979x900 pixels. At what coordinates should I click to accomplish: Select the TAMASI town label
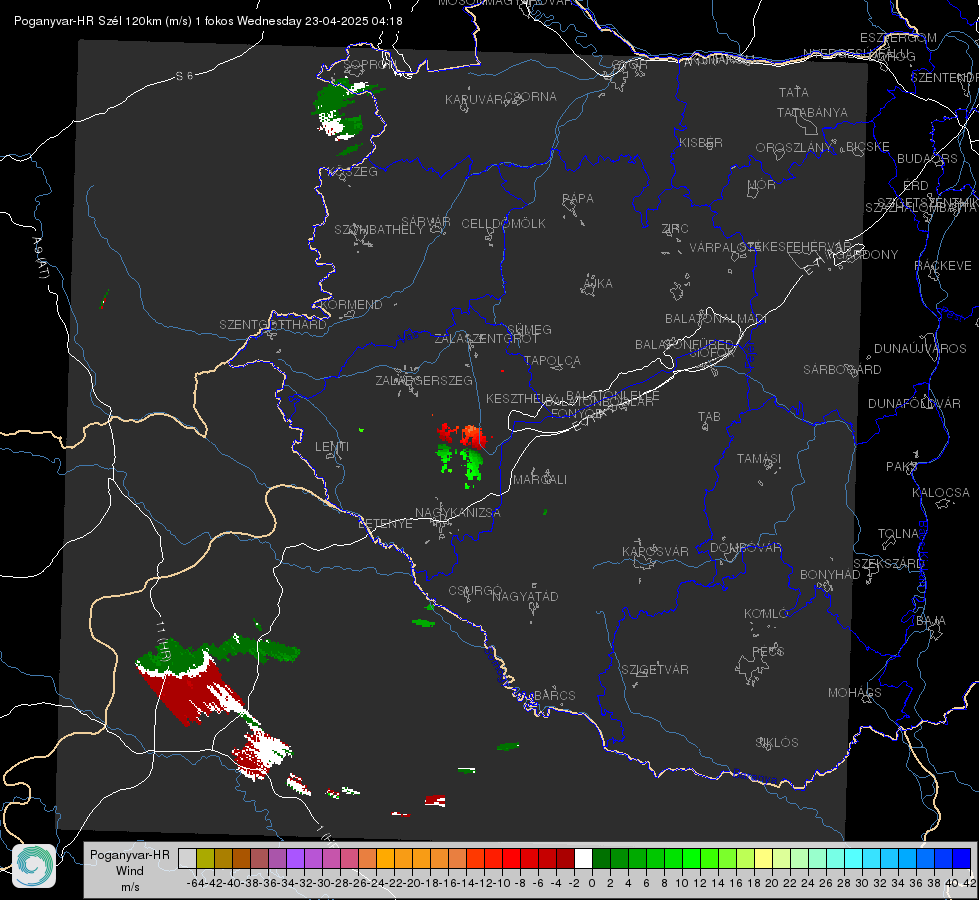(x=759, y=458)
